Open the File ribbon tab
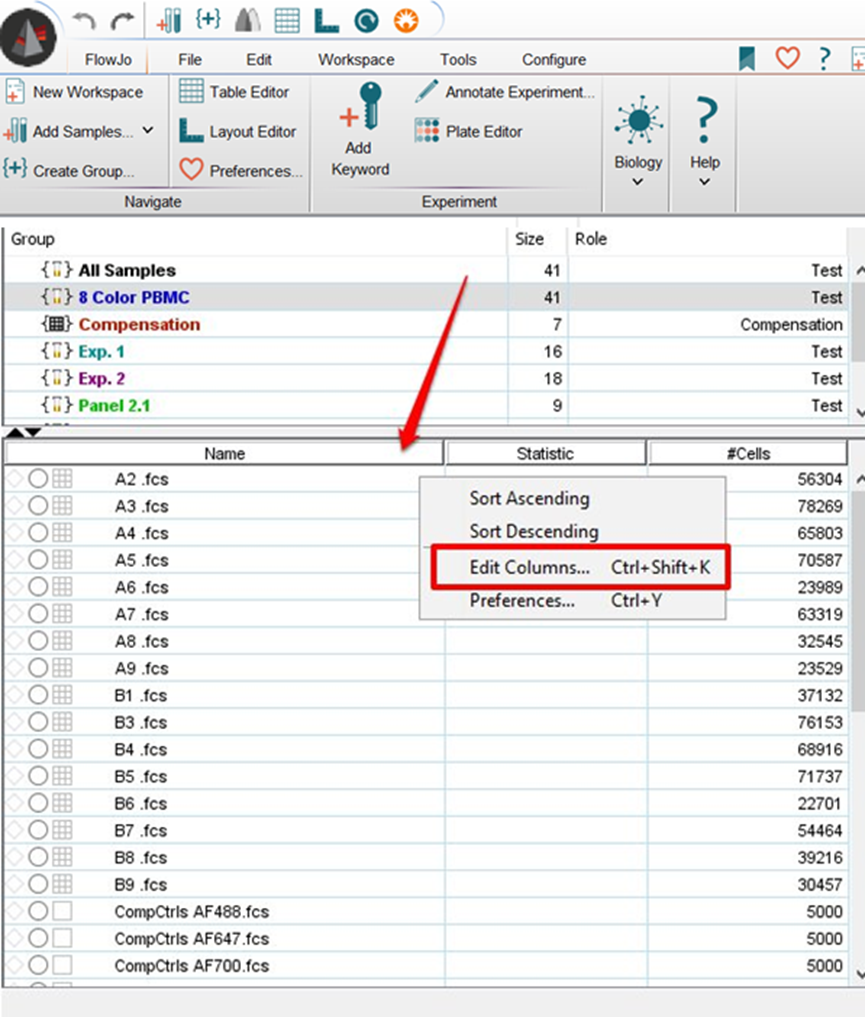 pos(190,60)
